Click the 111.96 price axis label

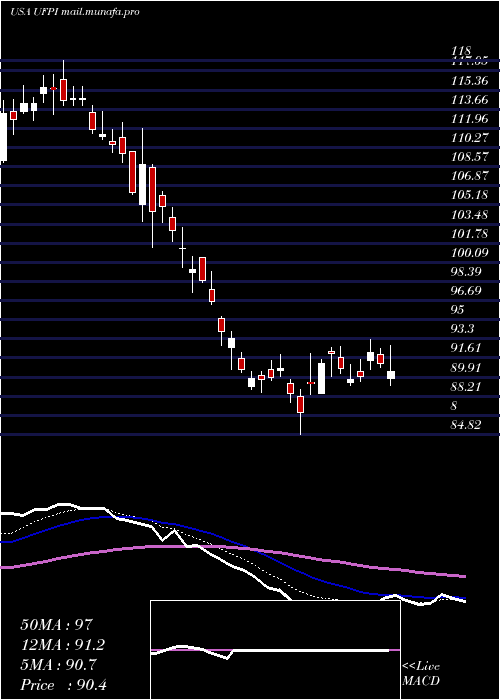(x=469, y=119)
